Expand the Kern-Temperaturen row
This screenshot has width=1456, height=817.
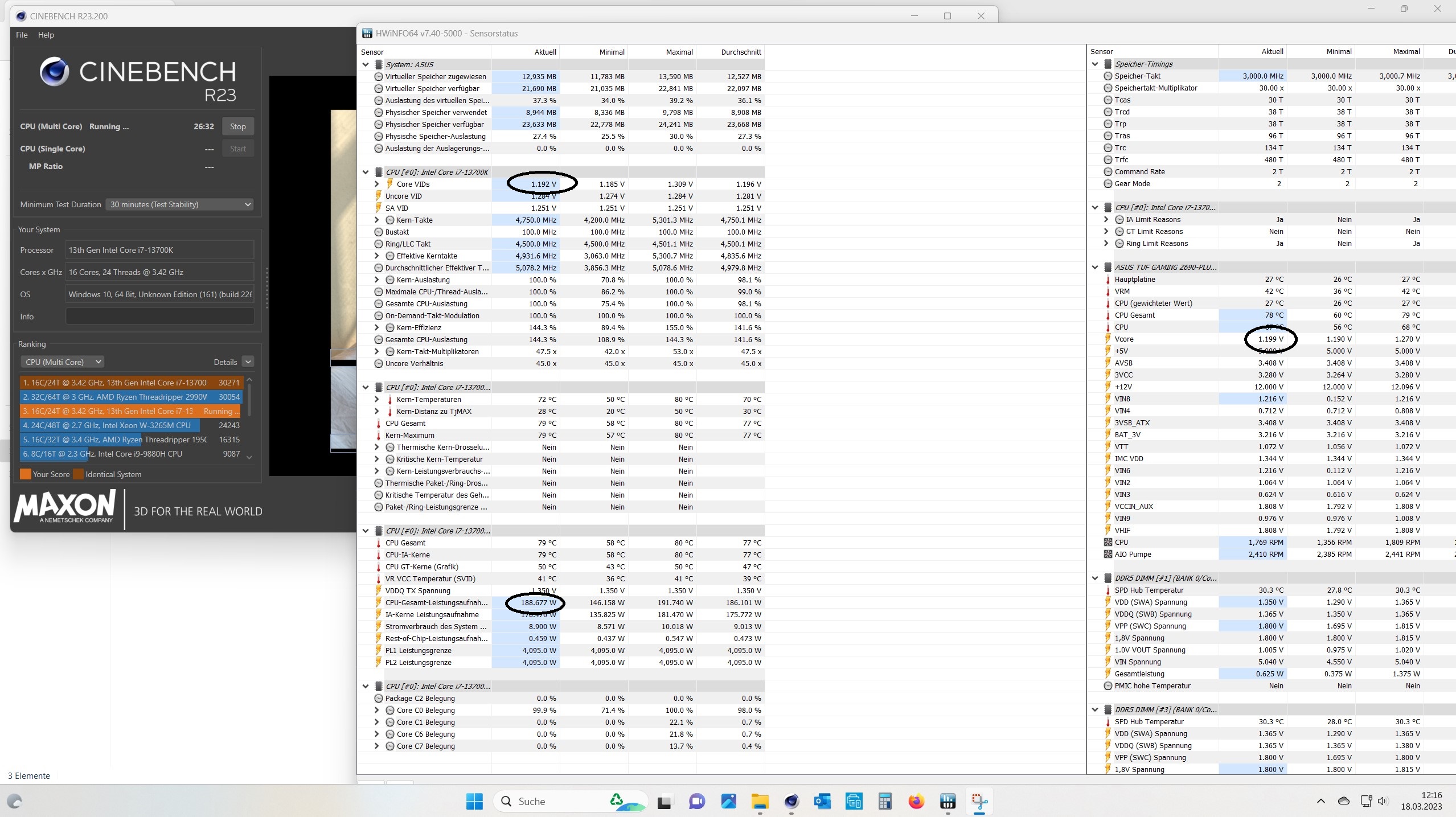click(376, 399)
